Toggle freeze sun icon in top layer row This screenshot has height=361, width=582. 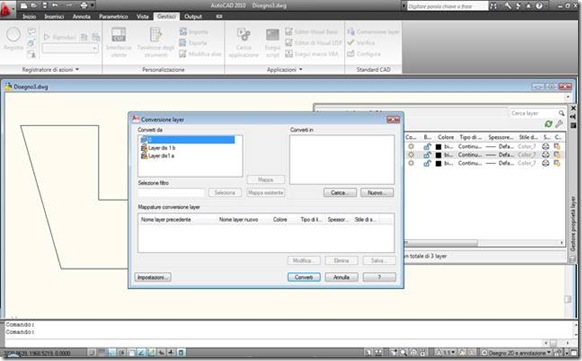click(x=411, y=146)
